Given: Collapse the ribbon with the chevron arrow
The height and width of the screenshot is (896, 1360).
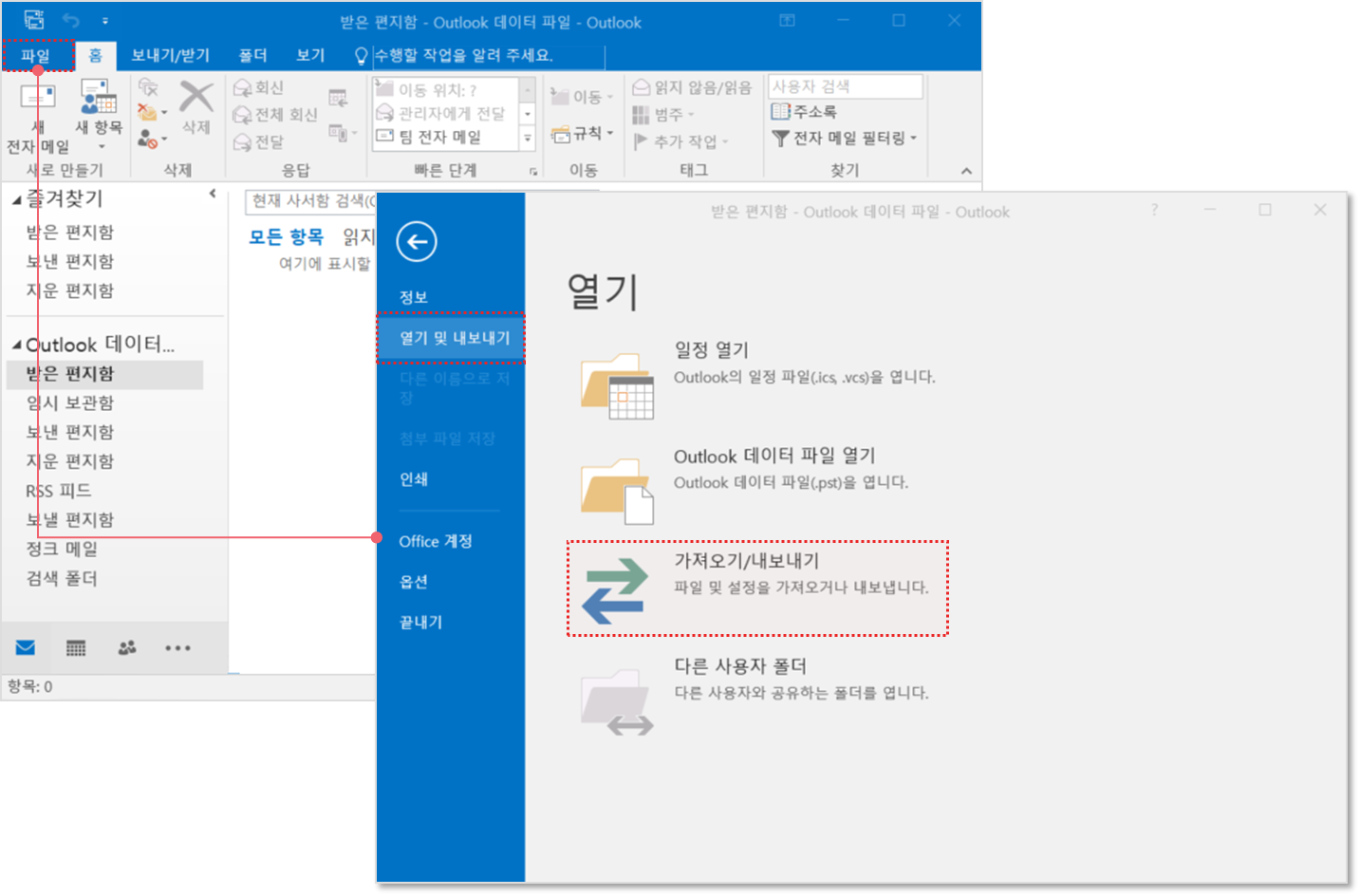Looking at the screenshot, I should (x=966, y=171).
